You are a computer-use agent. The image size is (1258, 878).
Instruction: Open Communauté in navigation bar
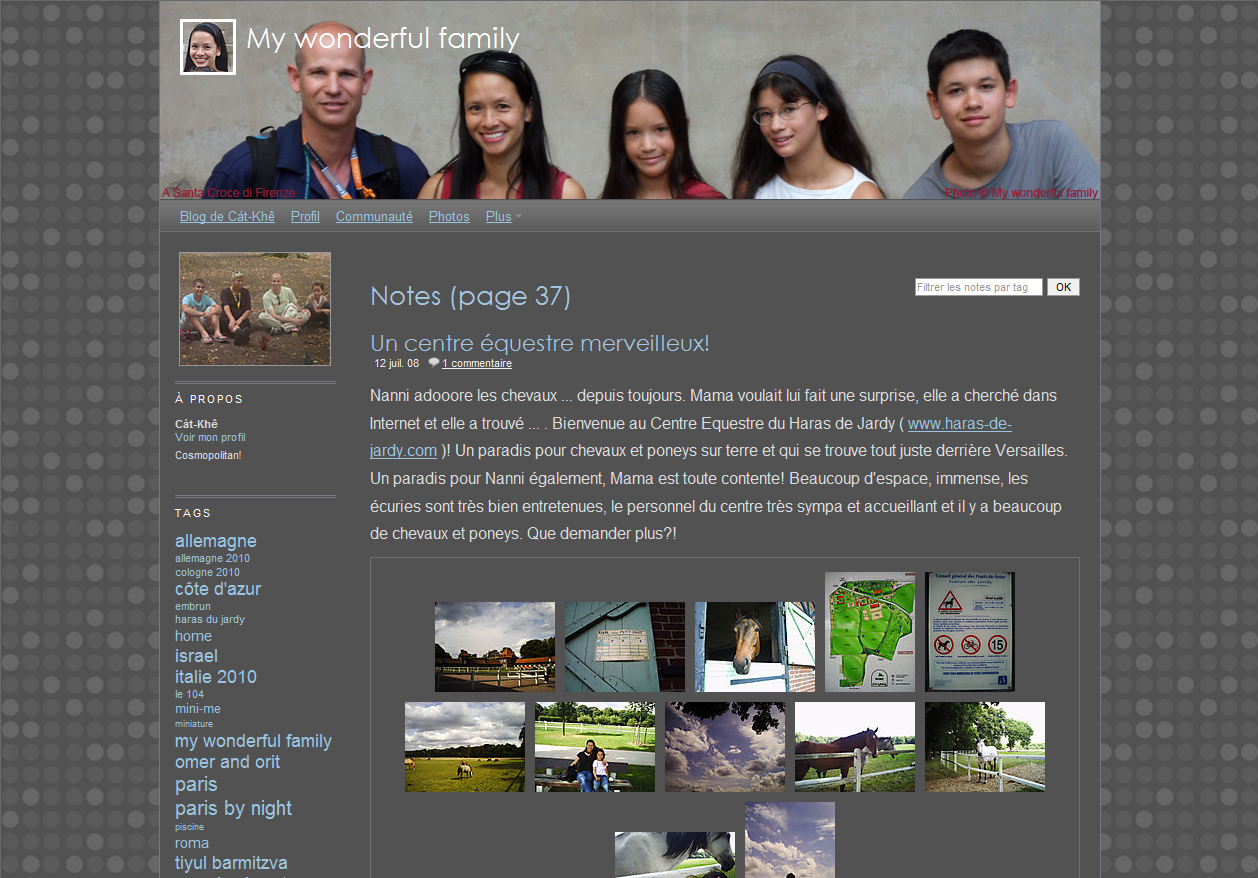[x=374, y=217]
